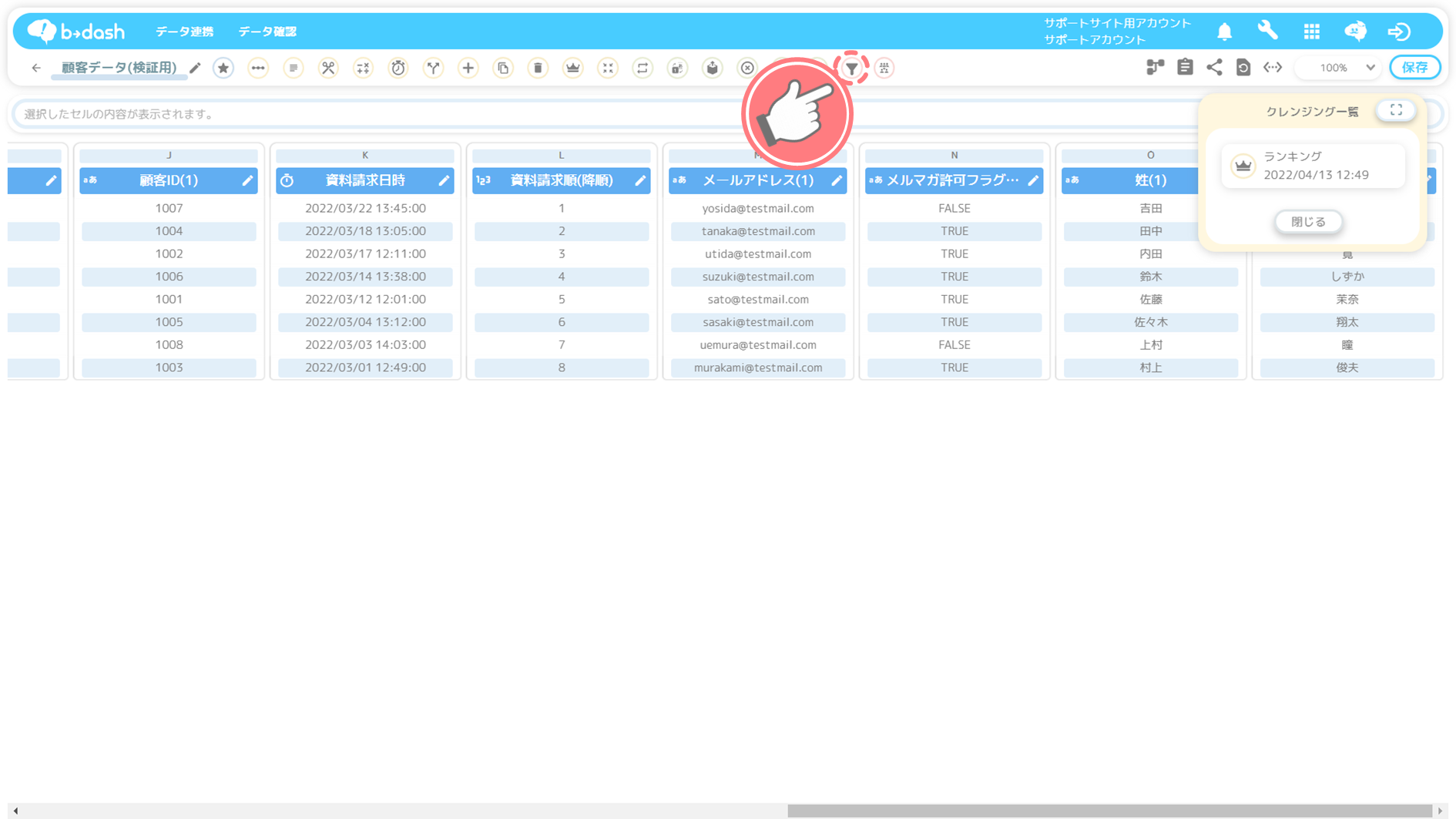Click the dotted grid toolbar icon right of funnel
This screenshot has height=819, width=1456.
pos(884,68)
